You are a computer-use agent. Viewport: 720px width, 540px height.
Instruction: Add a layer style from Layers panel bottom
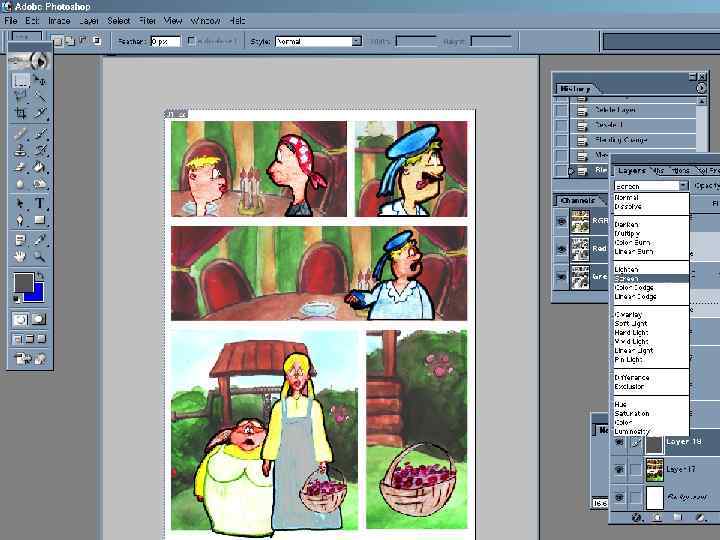[x=636, y=518]
